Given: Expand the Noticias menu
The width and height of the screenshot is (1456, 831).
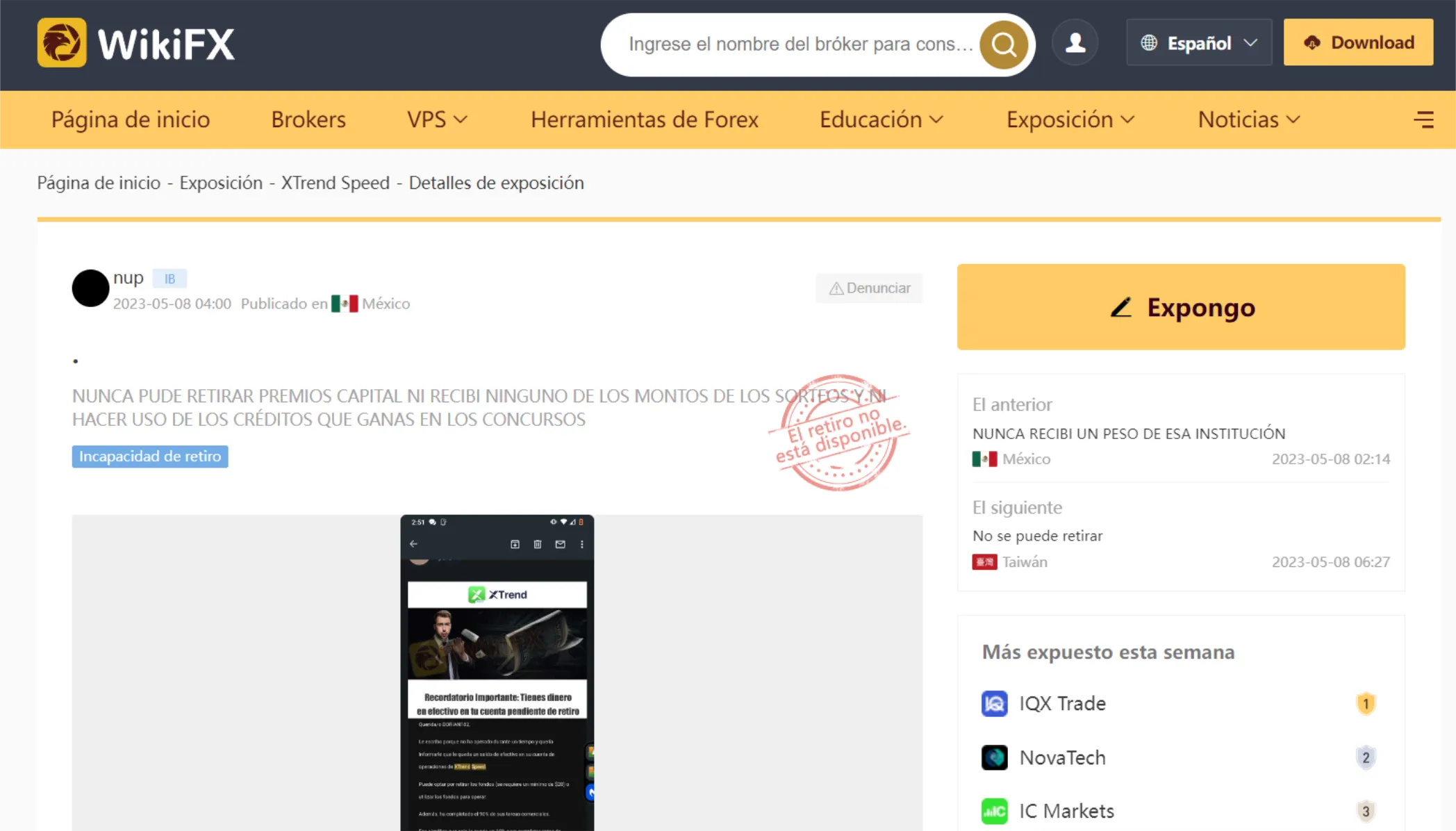Looking at the screenshot, I should point(1249,120).
